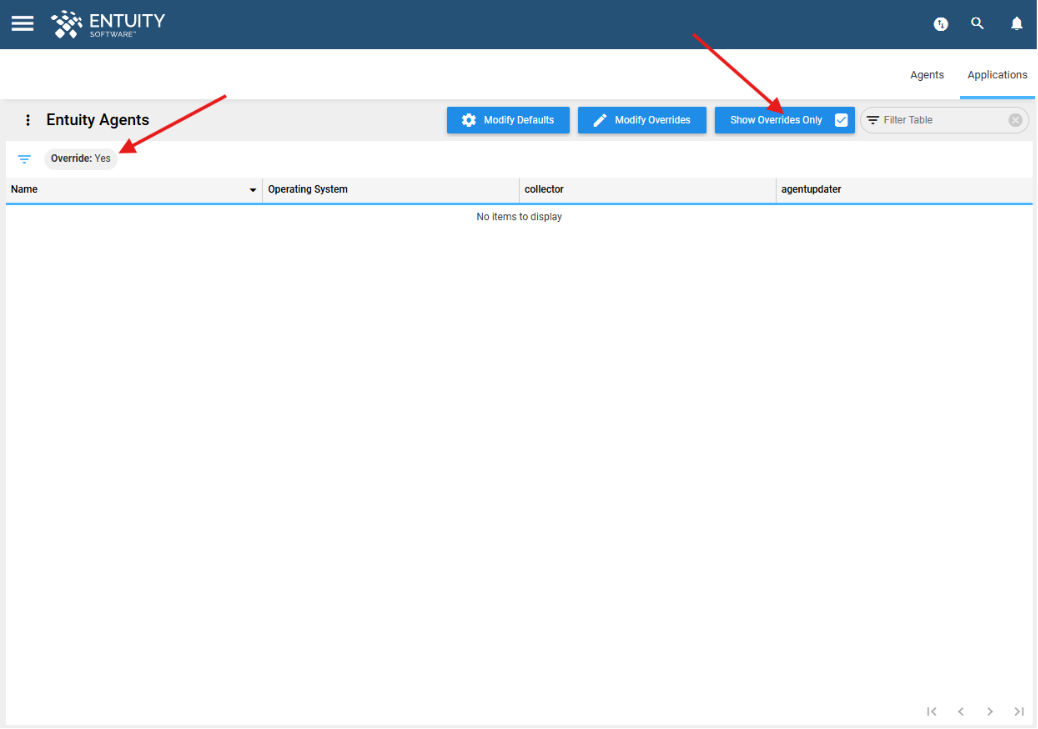1038x729 pixels.
Task: Switch to the Agents tab
Action: (927, 75)
